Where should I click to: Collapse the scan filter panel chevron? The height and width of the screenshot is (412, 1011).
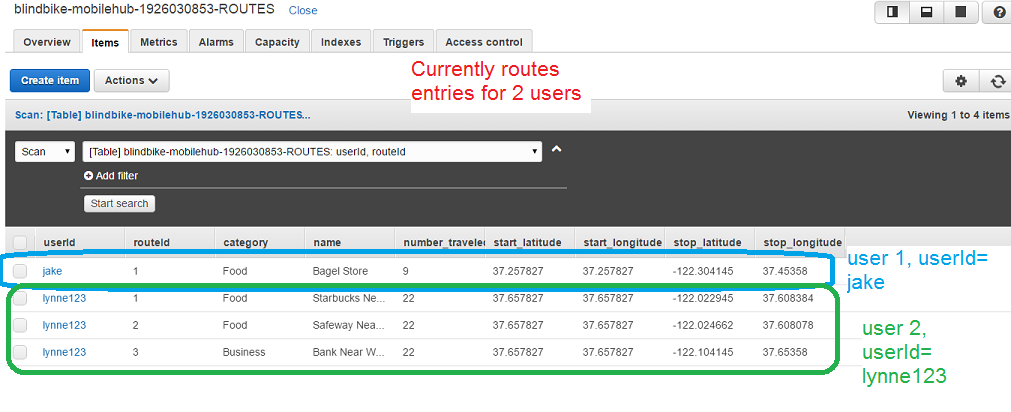[557, 150]
